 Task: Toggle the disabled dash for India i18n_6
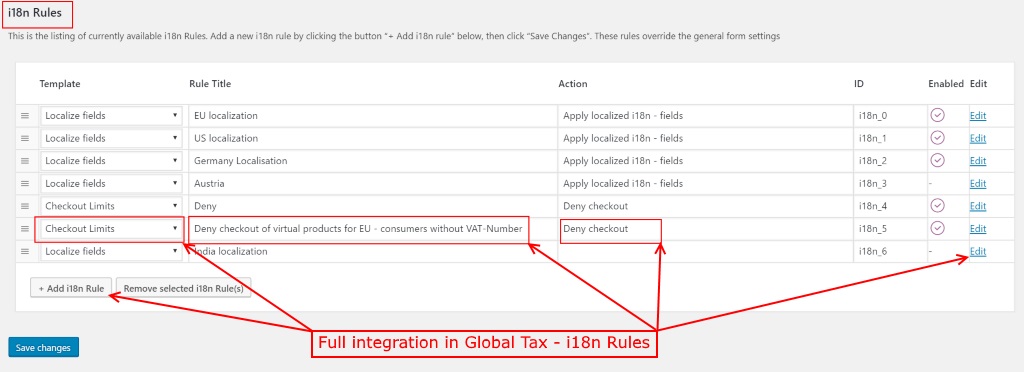coord(930,252)
